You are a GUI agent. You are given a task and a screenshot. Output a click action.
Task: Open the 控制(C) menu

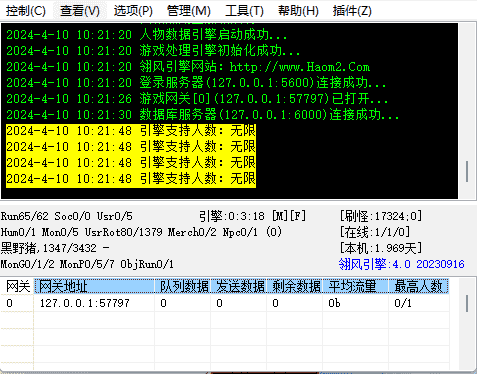point(26,11)
